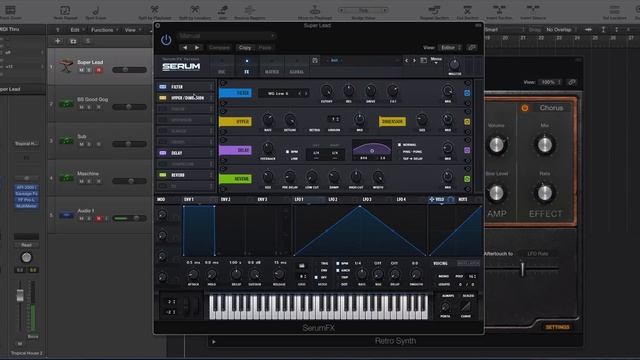Click the Move to Playhead toolbar icon
The image size is (640, 360).
point(315,9)
